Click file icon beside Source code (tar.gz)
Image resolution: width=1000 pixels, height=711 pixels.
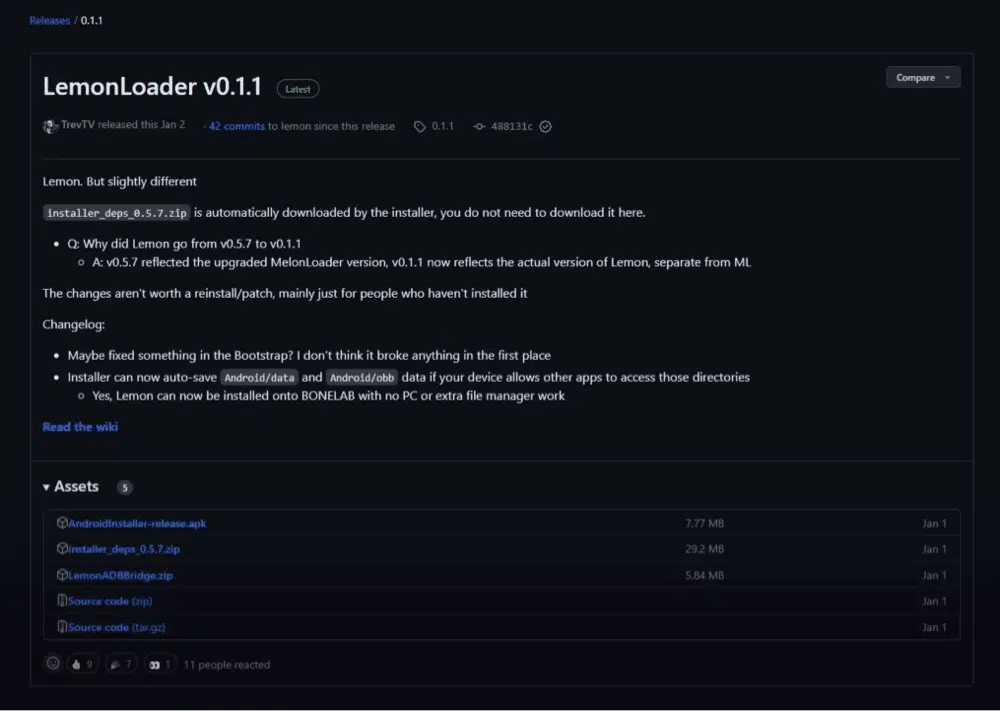coord(62,627)
